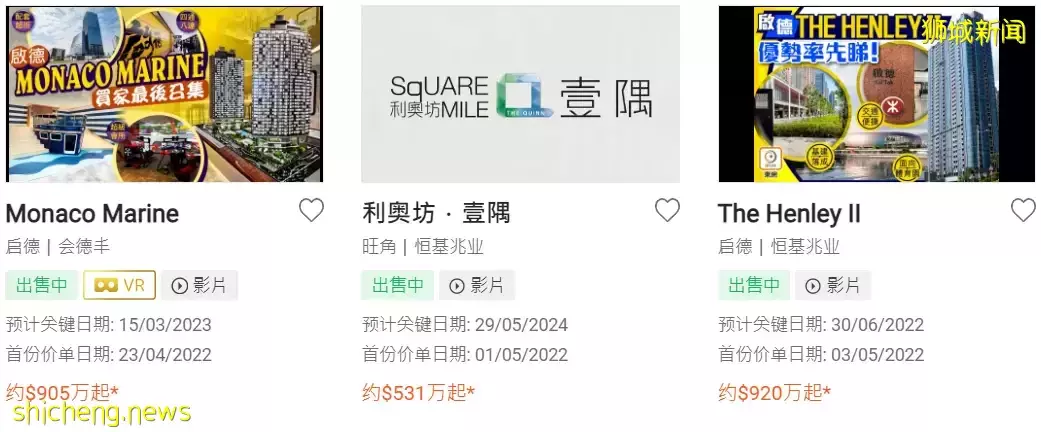Click the 约$920万起 price of The Henley II

tap(775, 392)
